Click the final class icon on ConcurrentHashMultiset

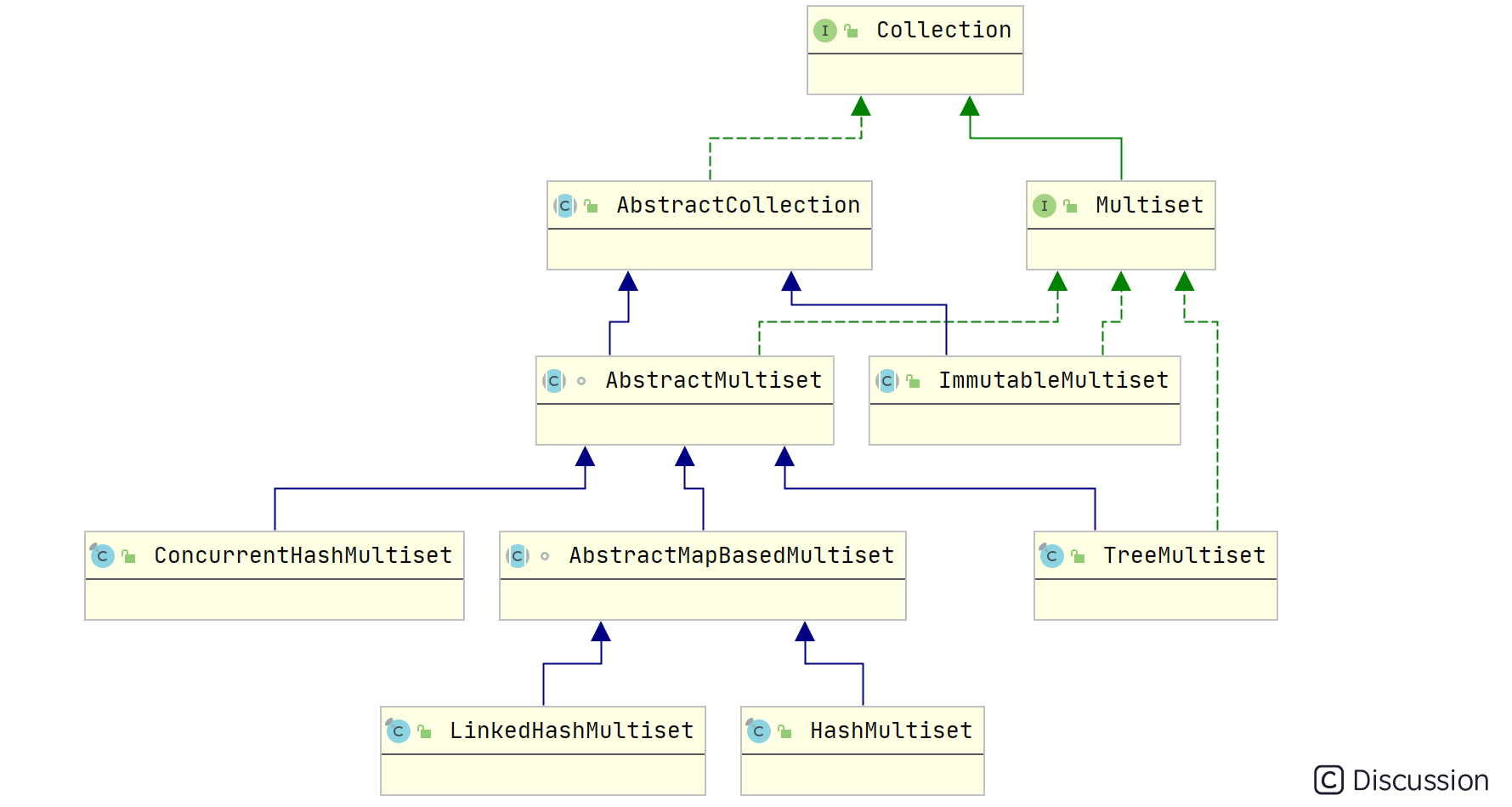[102, 555]
